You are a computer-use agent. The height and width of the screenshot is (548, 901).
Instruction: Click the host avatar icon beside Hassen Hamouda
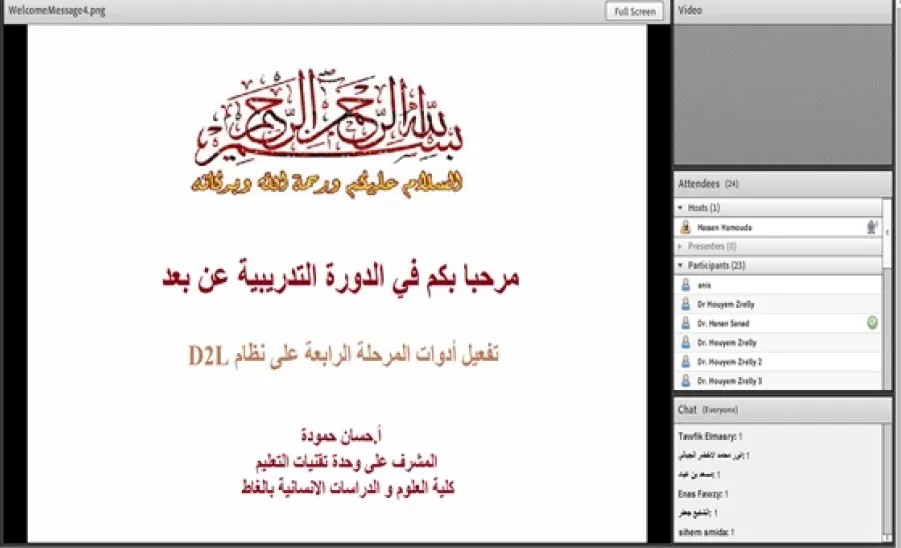686,227
